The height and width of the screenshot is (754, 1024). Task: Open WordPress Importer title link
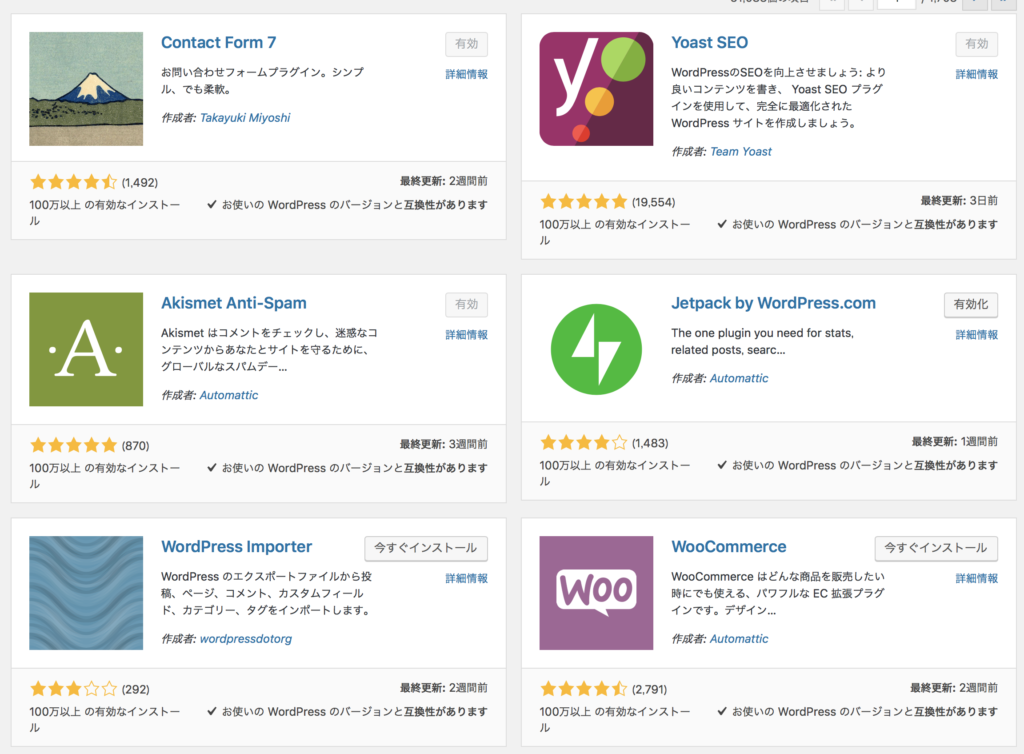[x=236, y=546]
